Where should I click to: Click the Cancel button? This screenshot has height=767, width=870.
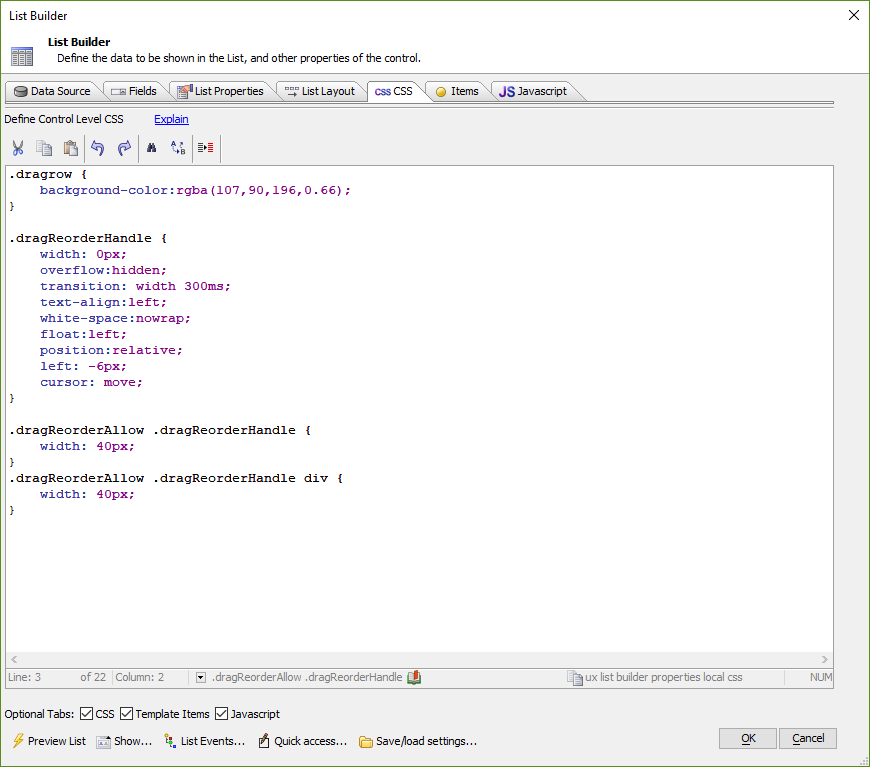coord(808,738)
